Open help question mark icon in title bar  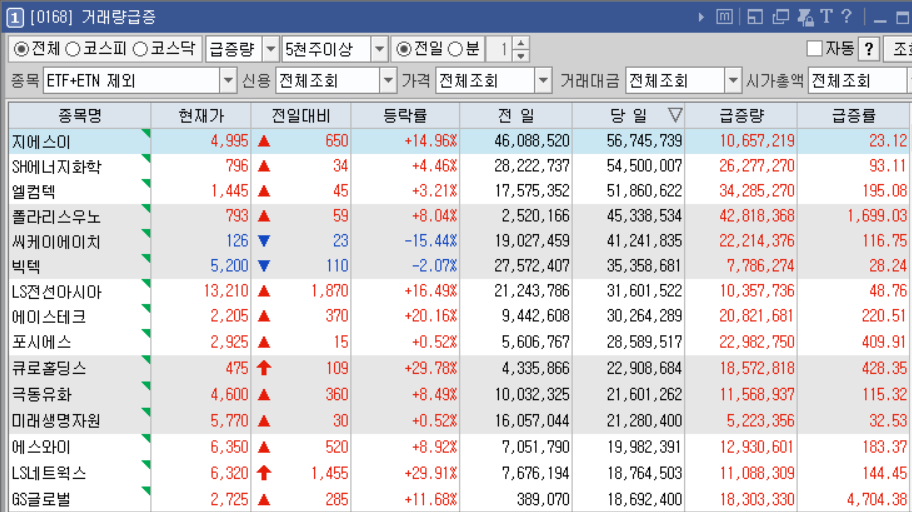[847, 16]
